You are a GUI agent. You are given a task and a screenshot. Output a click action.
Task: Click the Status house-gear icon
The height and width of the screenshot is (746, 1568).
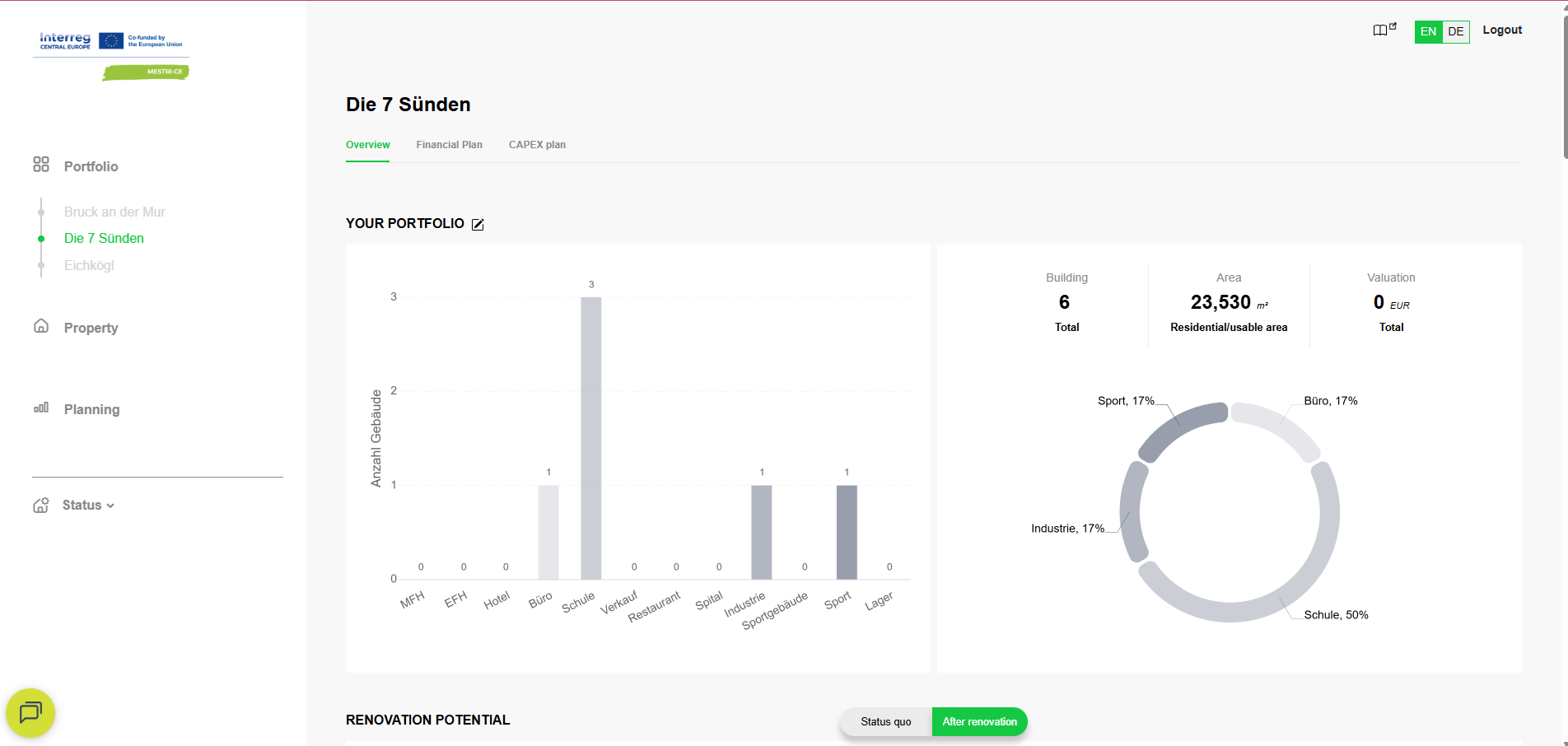[x=41, y=506]
